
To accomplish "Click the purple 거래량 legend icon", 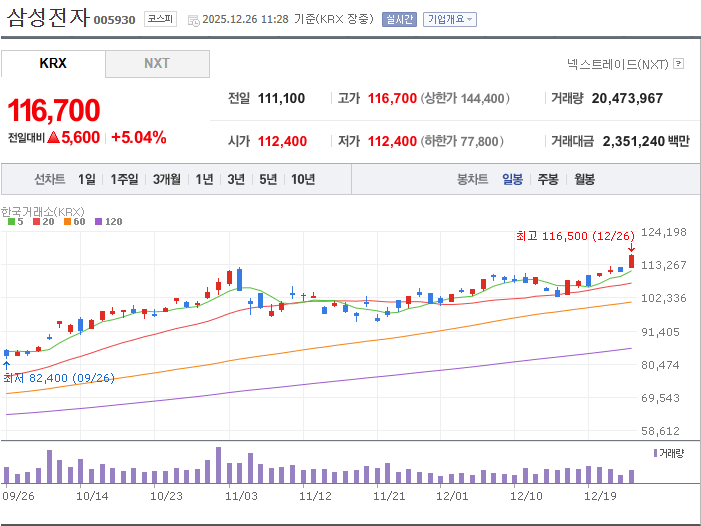I will (653, 453).
